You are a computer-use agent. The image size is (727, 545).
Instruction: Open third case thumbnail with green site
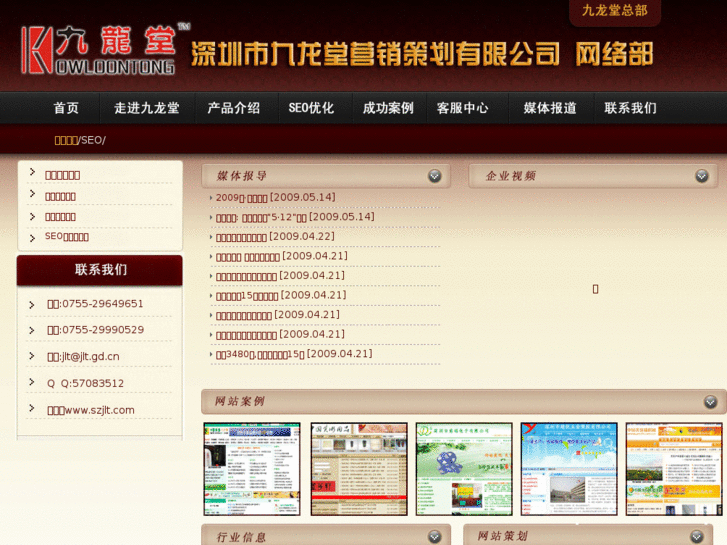click(x=464, y=469)
